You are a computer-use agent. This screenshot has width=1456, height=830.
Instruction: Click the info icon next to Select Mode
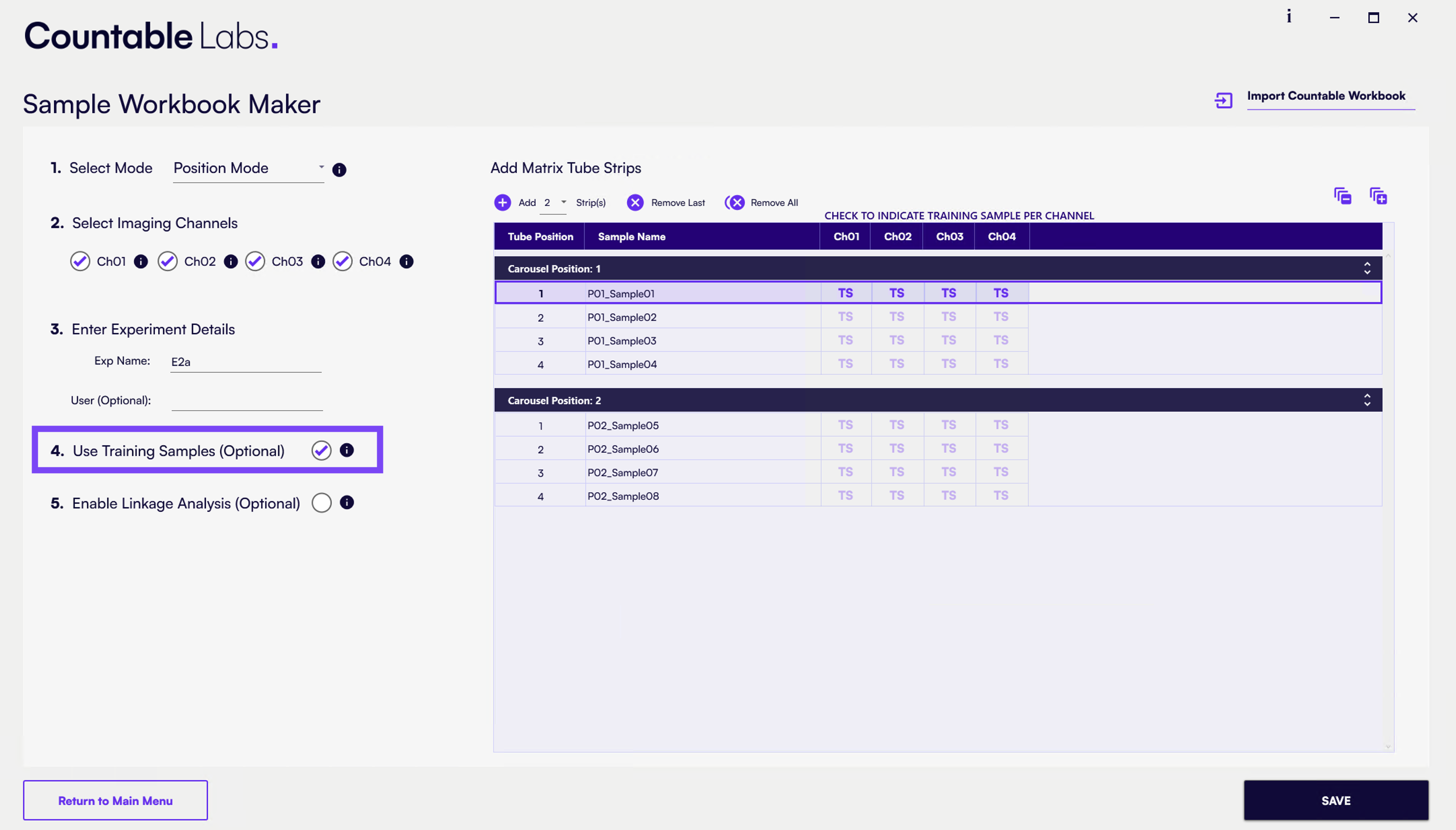click(339, 170)
